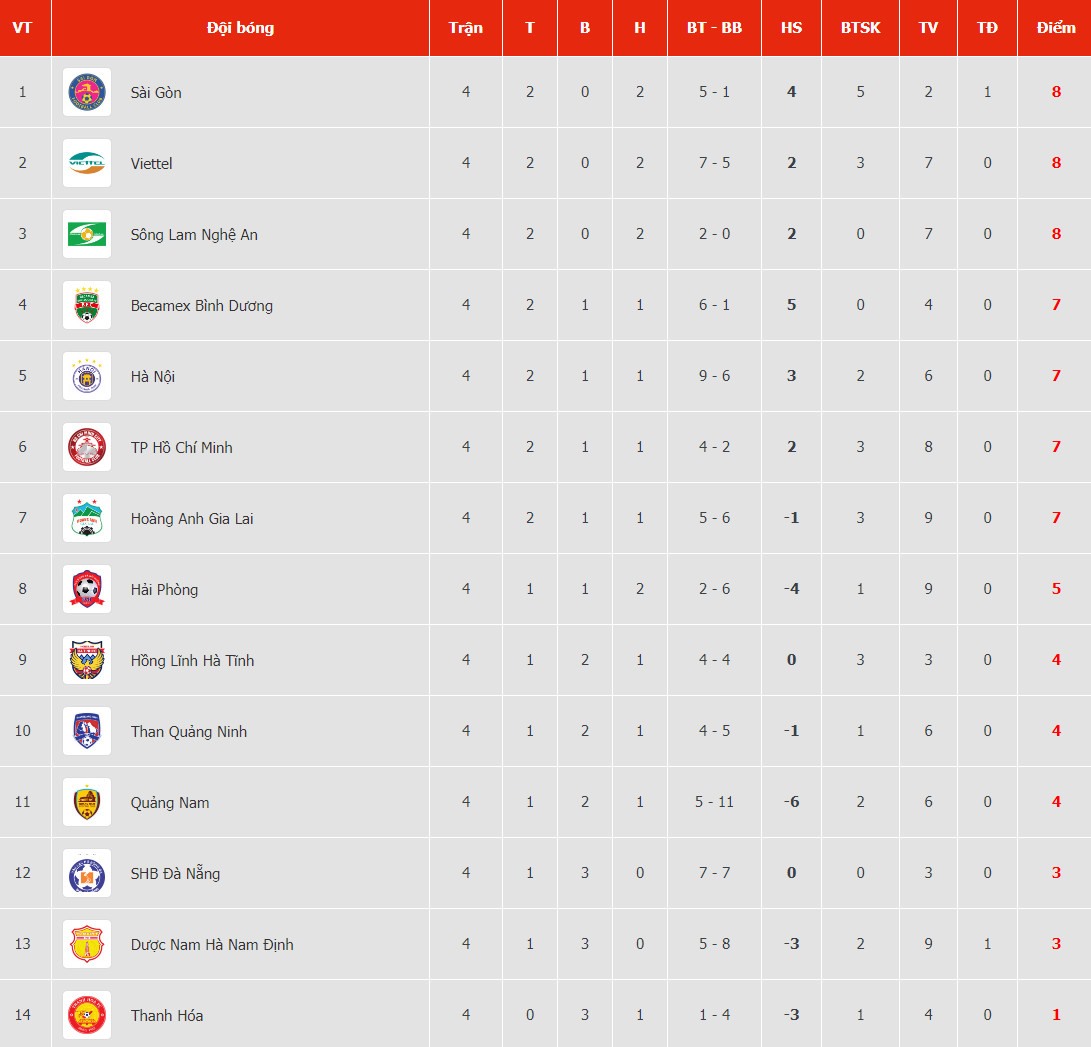Sort by the Điểm column header
This screenshot has height=1047, width=1091.
1056,28
